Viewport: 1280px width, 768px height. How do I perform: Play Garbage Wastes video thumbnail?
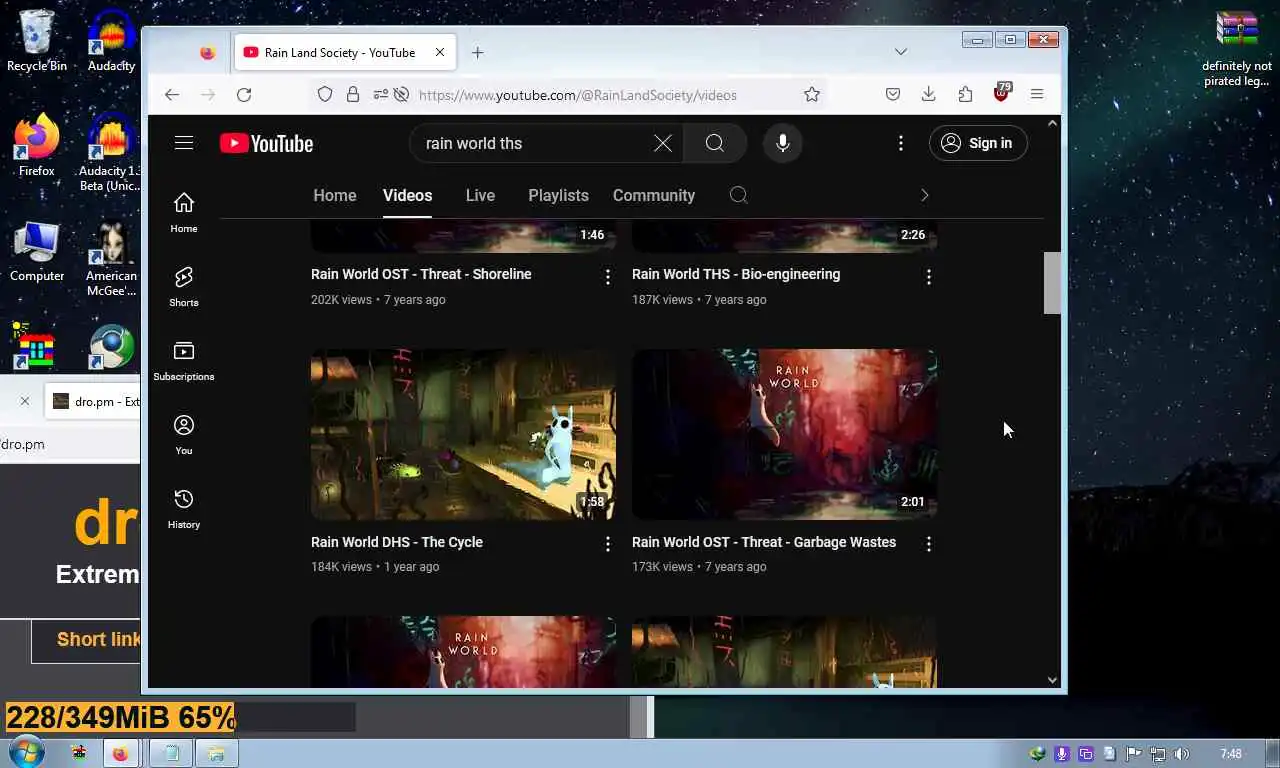(x=784, y=434)
